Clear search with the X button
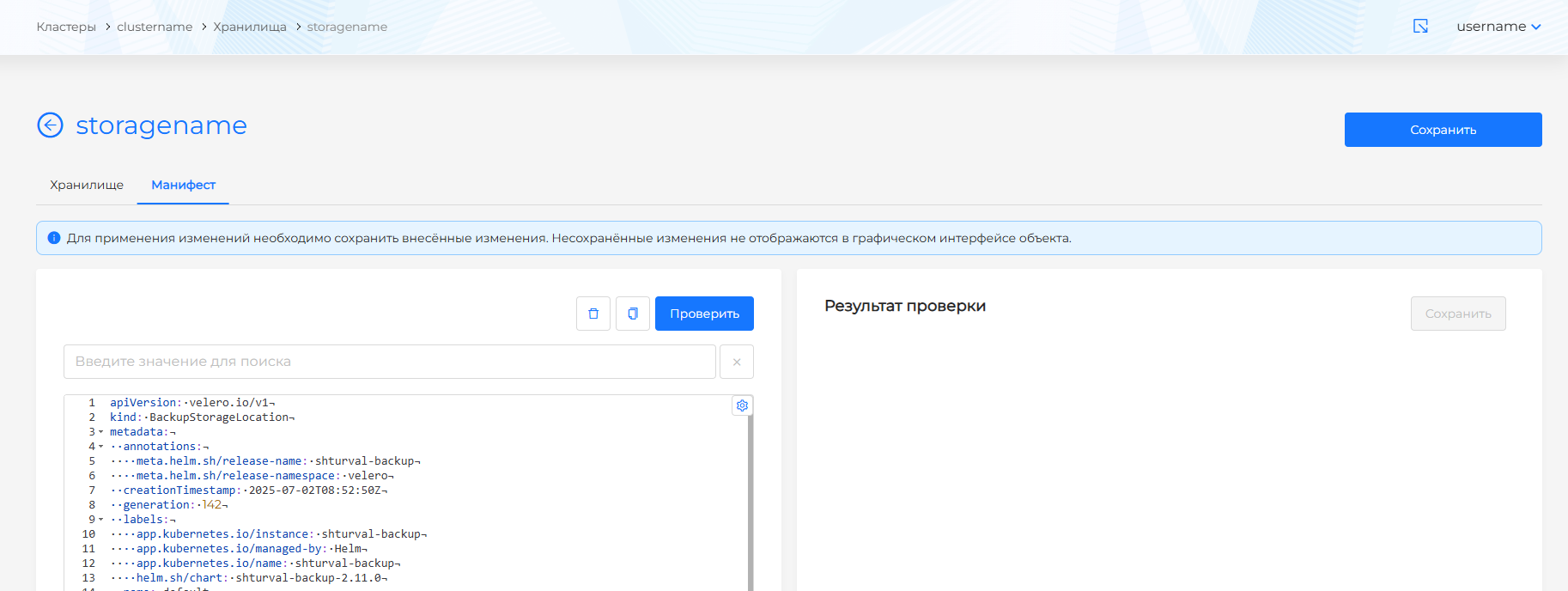1568x591 pixels. (x=737, y=362)
